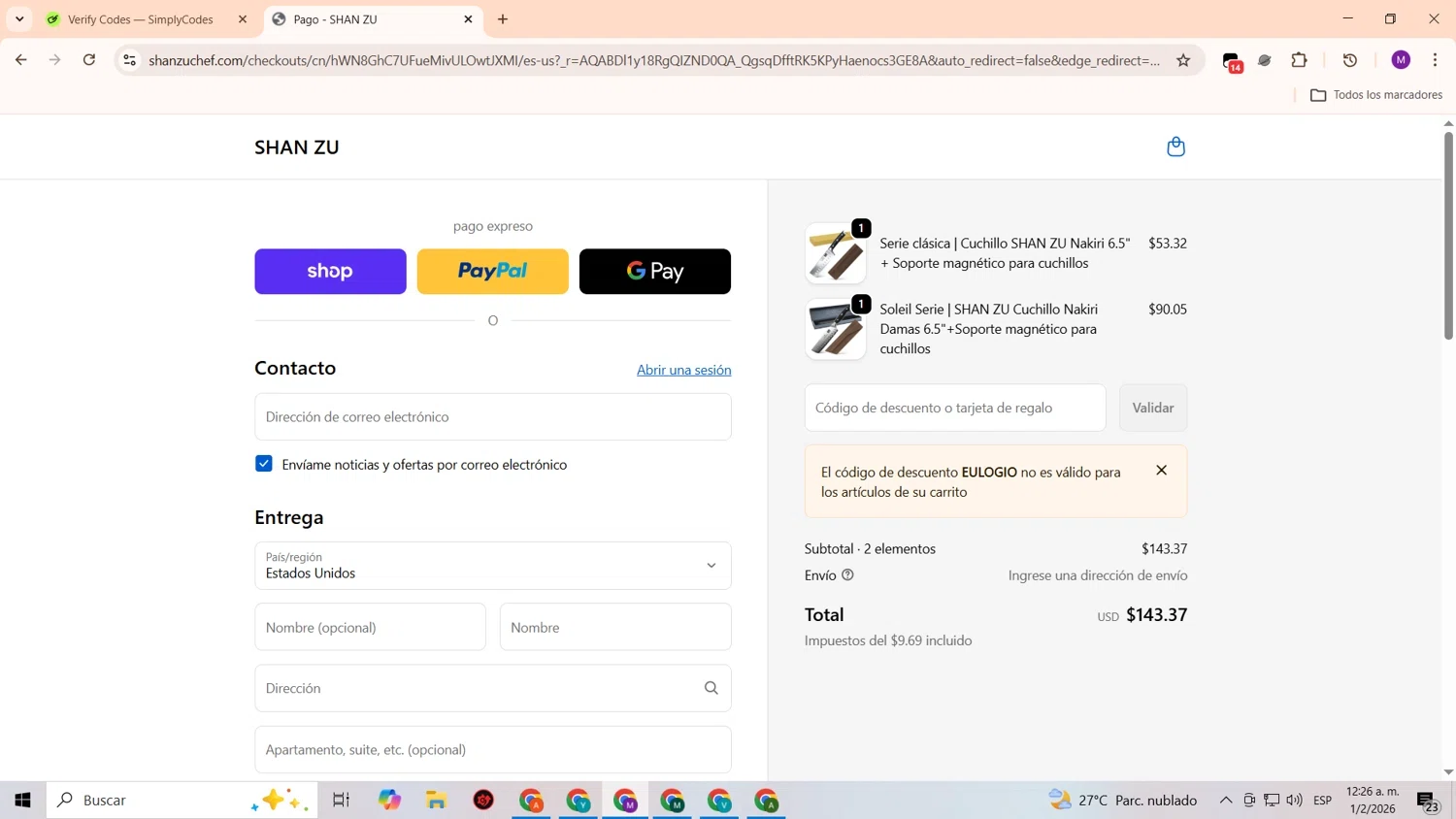Open the browser history clock icon
The height and width of the screenshot is (819, 1456).
click(1349, 60)
